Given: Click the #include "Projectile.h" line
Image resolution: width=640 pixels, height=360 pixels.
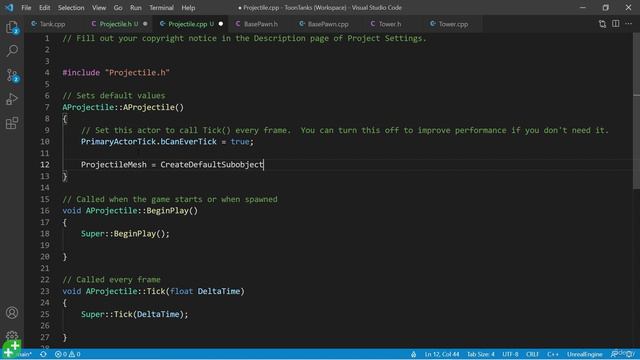Looking at the screenshot, I should coord(116,73).
